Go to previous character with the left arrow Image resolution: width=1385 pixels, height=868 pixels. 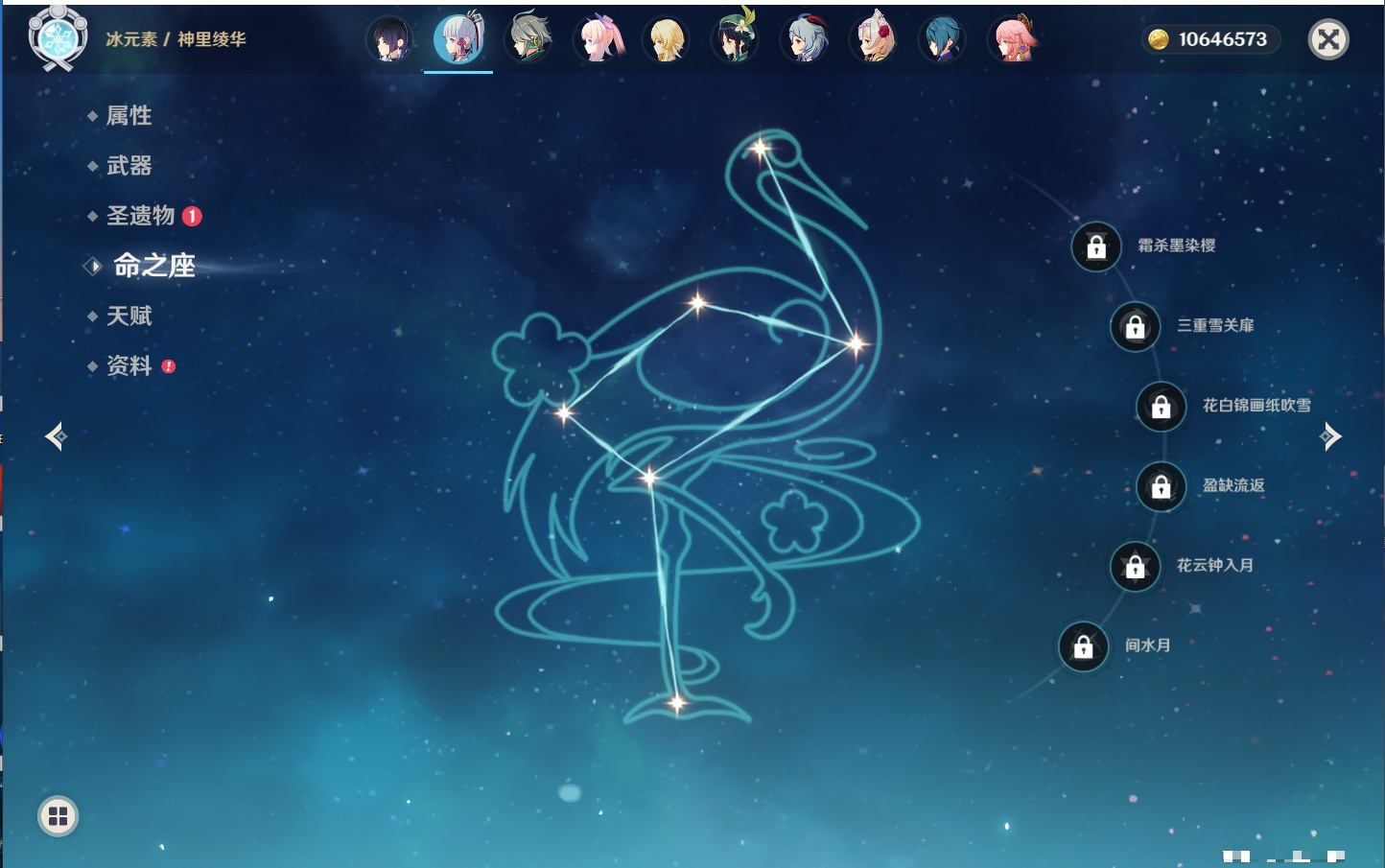(56, 436)
